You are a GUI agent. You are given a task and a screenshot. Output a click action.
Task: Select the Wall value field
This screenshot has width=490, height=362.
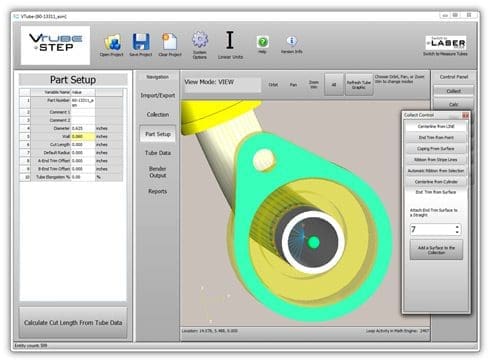click(83, 136)
